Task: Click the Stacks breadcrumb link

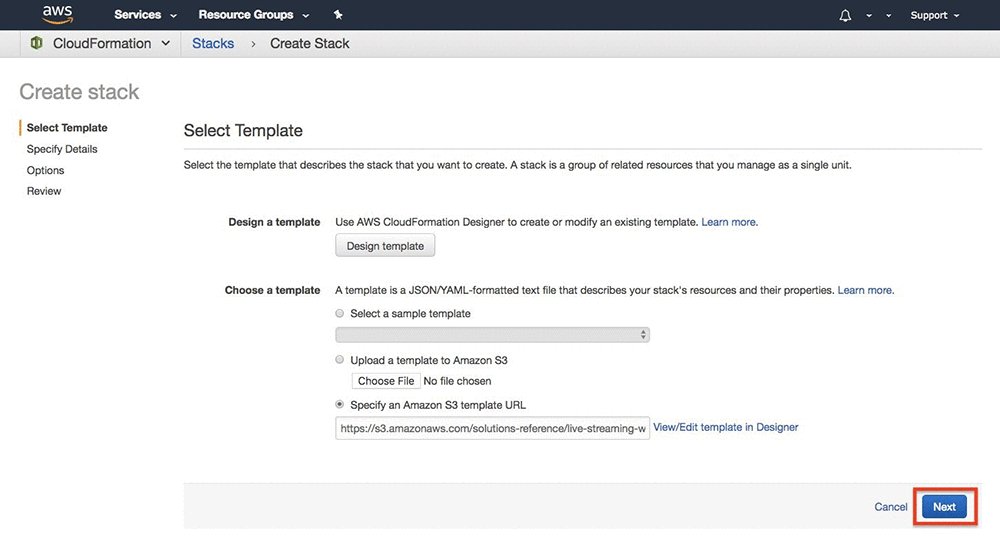Action: click(213, 43)
